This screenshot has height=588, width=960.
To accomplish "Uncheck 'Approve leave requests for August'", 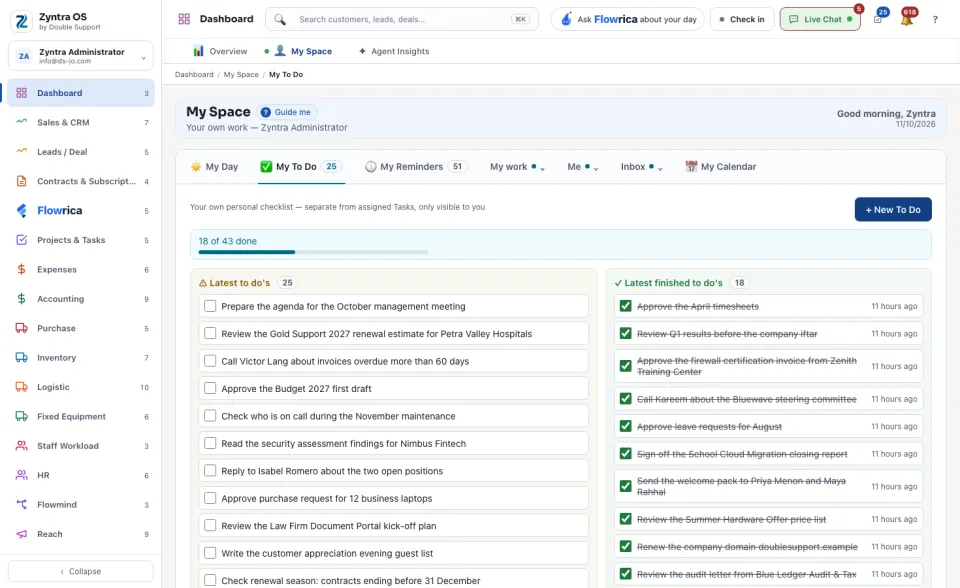I will tap(625, 426).
